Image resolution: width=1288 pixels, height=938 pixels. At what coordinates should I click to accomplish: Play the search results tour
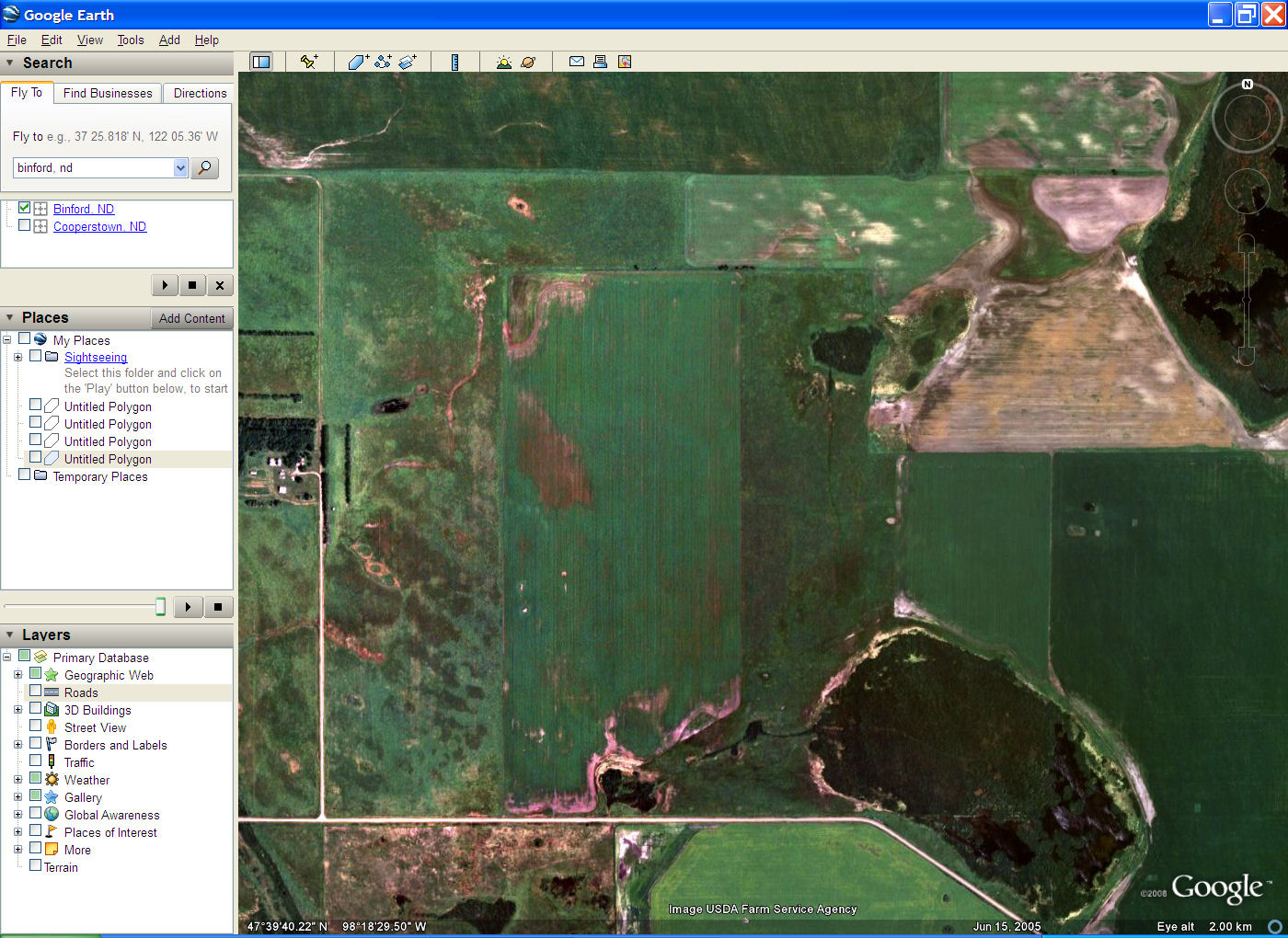pyautogui.click(x=165, y=285)
